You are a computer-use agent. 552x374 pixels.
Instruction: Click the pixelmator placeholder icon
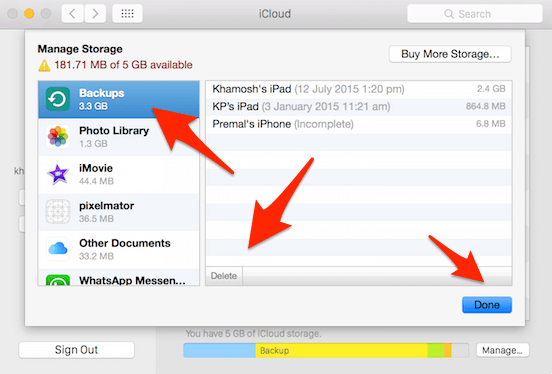(58, 211)
